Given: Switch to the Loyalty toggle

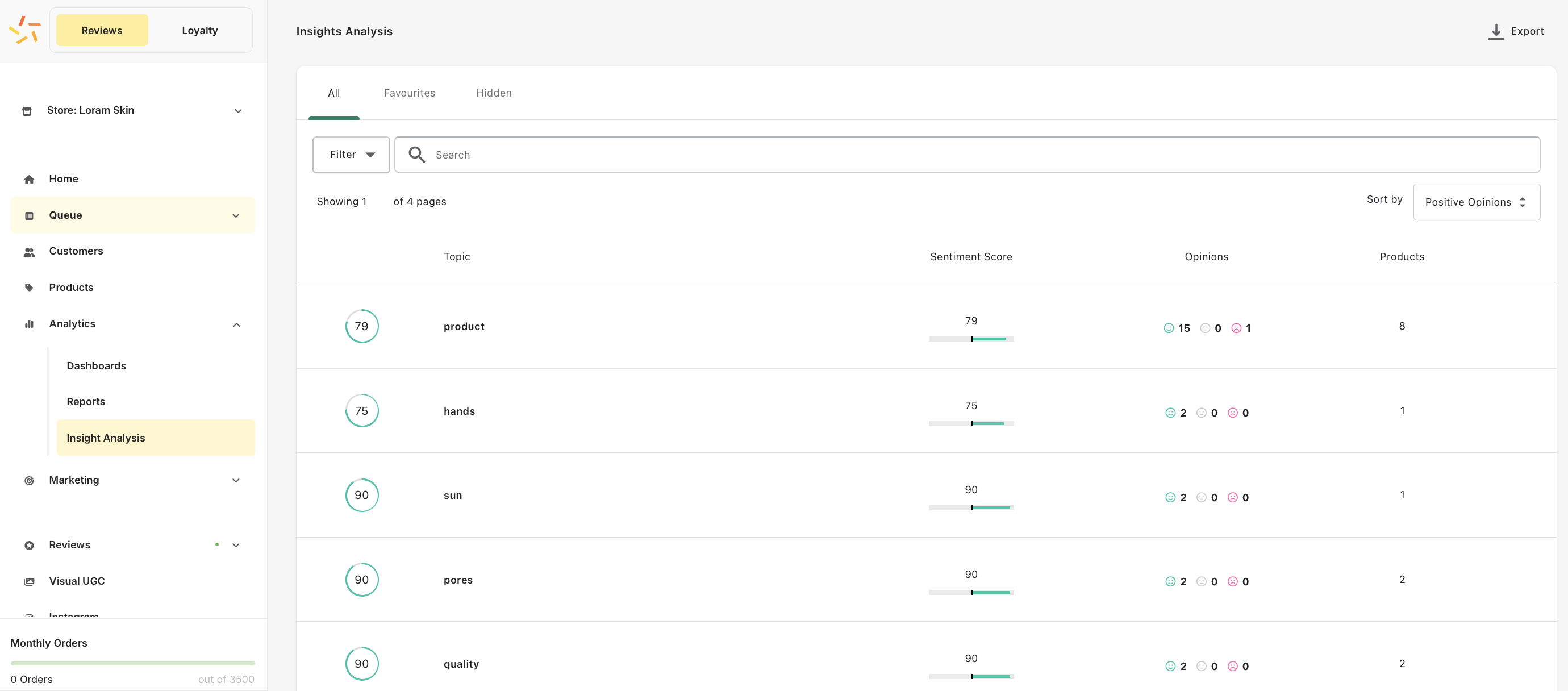Looking at the screenshot, I should pos(199,31).
